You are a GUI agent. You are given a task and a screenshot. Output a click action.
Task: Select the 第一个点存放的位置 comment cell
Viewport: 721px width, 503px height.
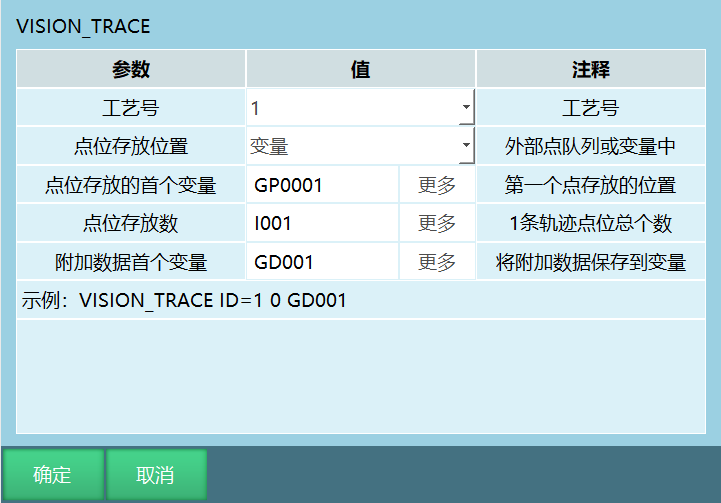[x=590, y=185]
